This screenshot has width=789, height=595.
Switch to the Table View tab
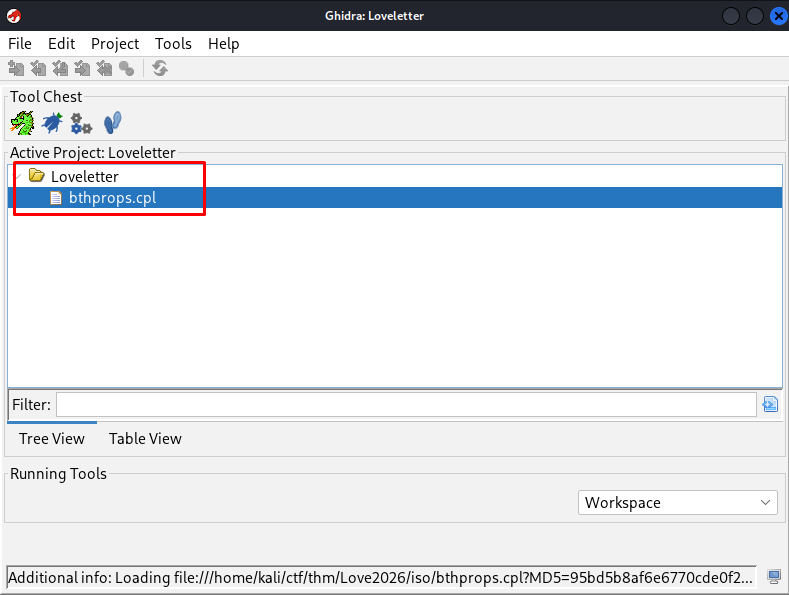145,439
